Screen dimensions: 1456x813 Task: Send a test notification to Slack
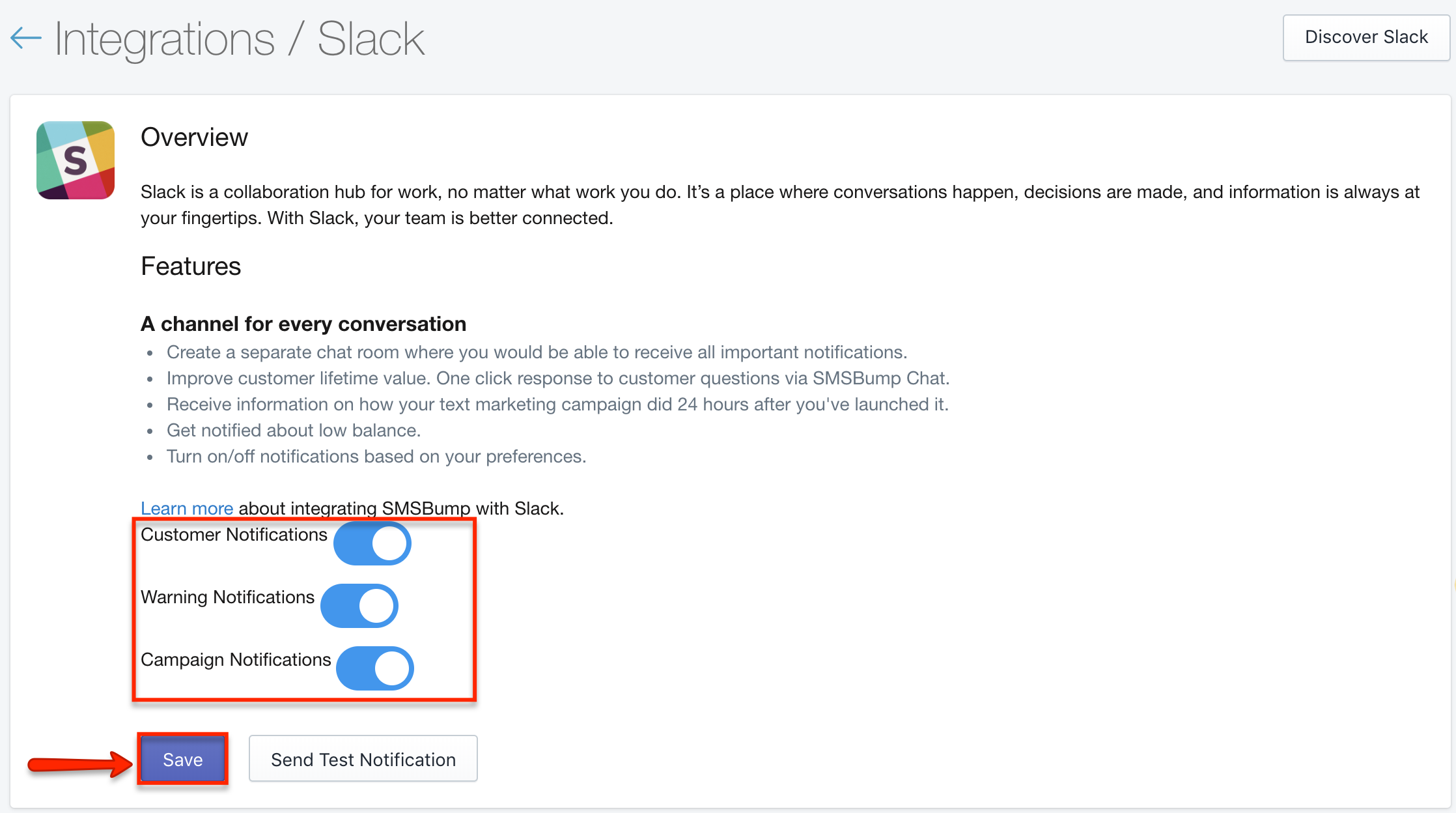(363, 759)
